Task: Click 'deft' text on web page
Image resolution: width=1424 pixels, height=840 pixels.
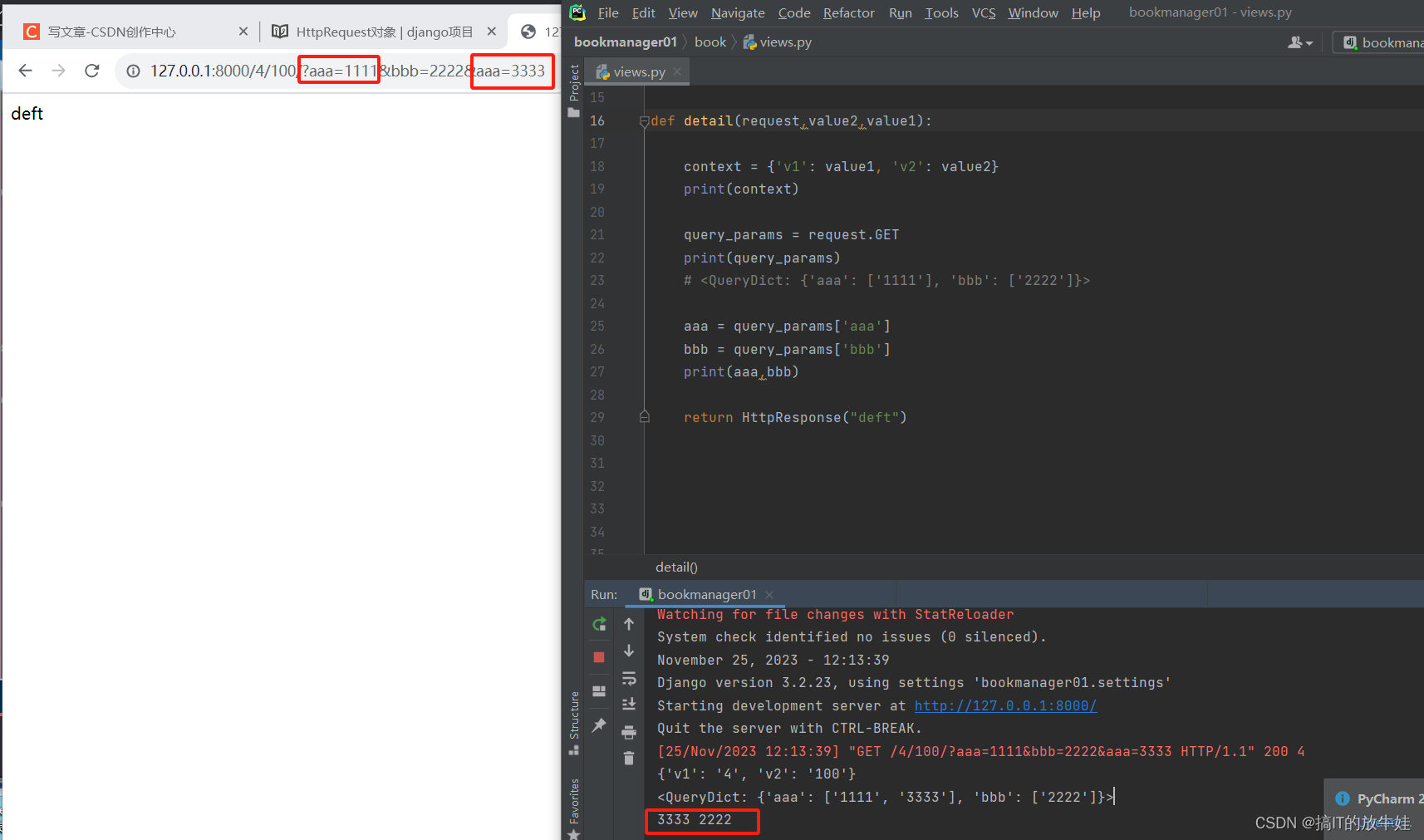Action: click(x=27, y=114)
